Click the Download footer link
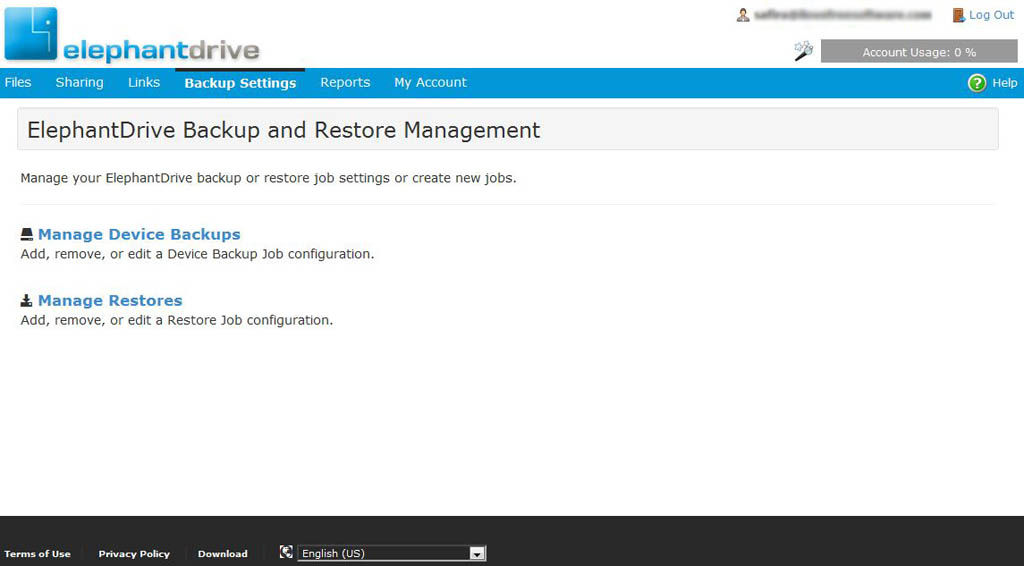This screenshot has width=1024, height=566. (x=223, y=554)
